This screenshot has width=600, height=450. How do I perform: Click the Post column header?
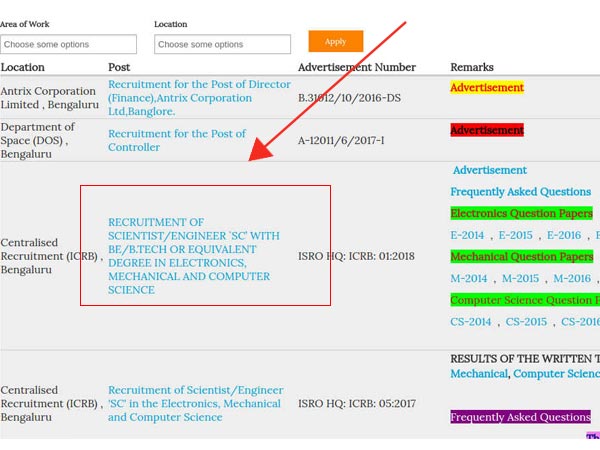[x=119, y=67]
